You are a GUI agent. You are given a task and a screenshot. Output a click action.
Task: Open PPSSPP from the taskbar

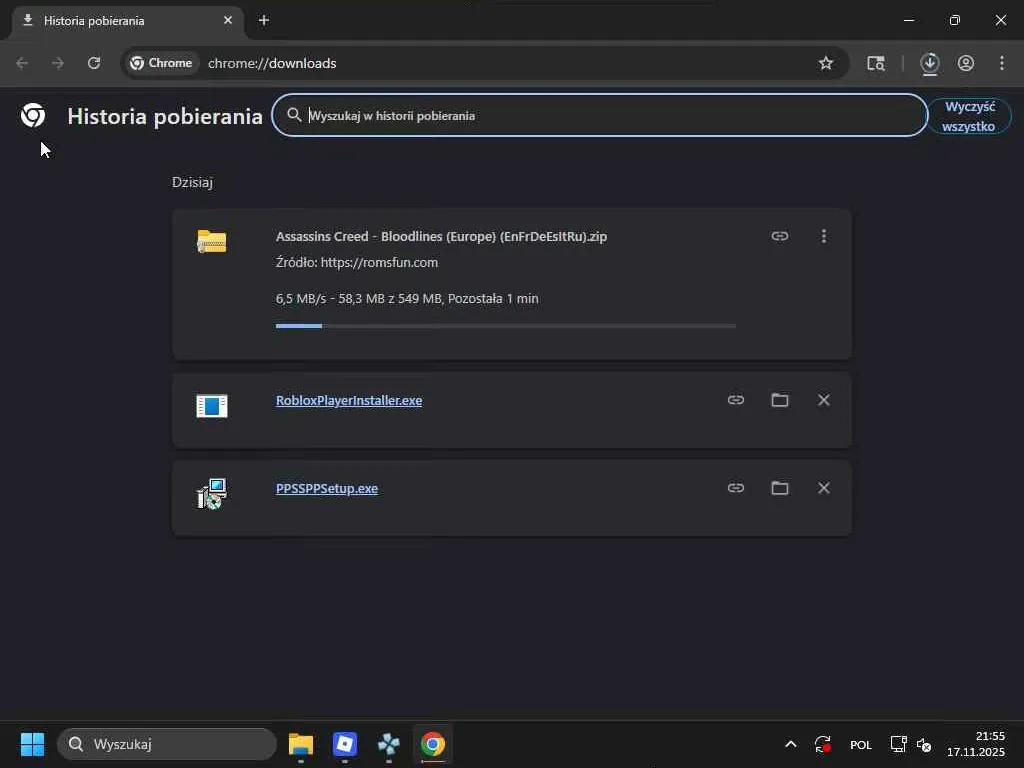(389, 744)
